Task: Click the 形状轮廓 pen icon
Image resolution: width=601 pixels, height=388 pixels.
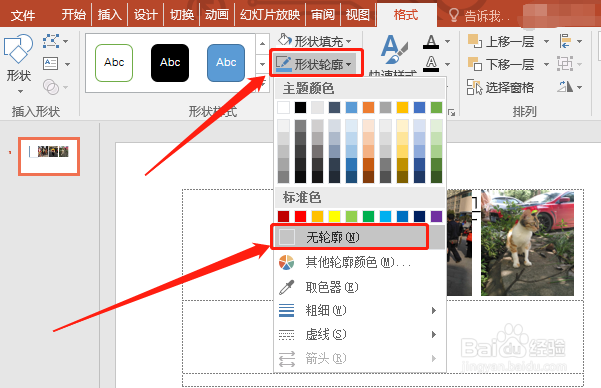Action: 284,64
